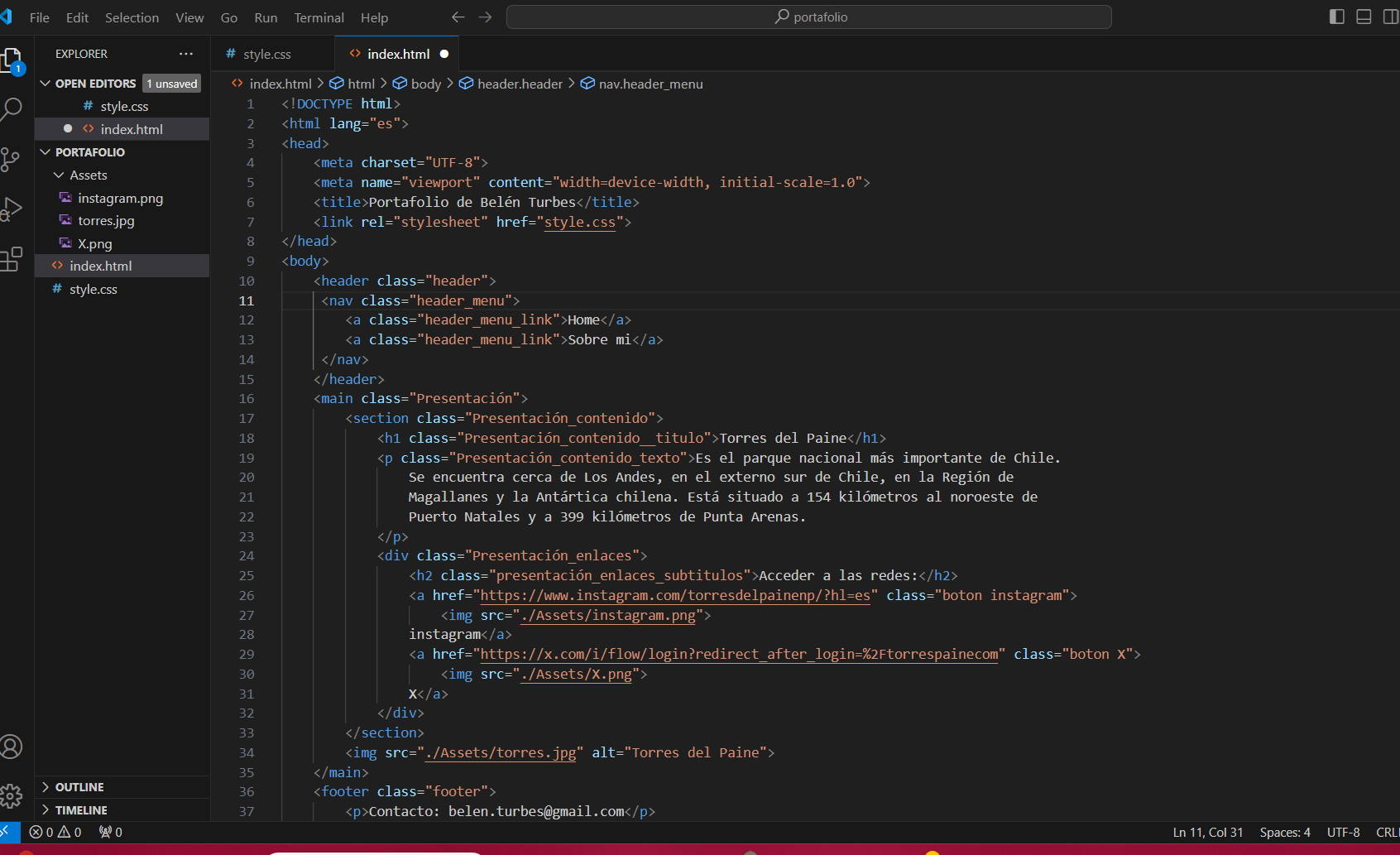1400x855 pixels.
Task: Open the Edit menu
Action: 77,17
